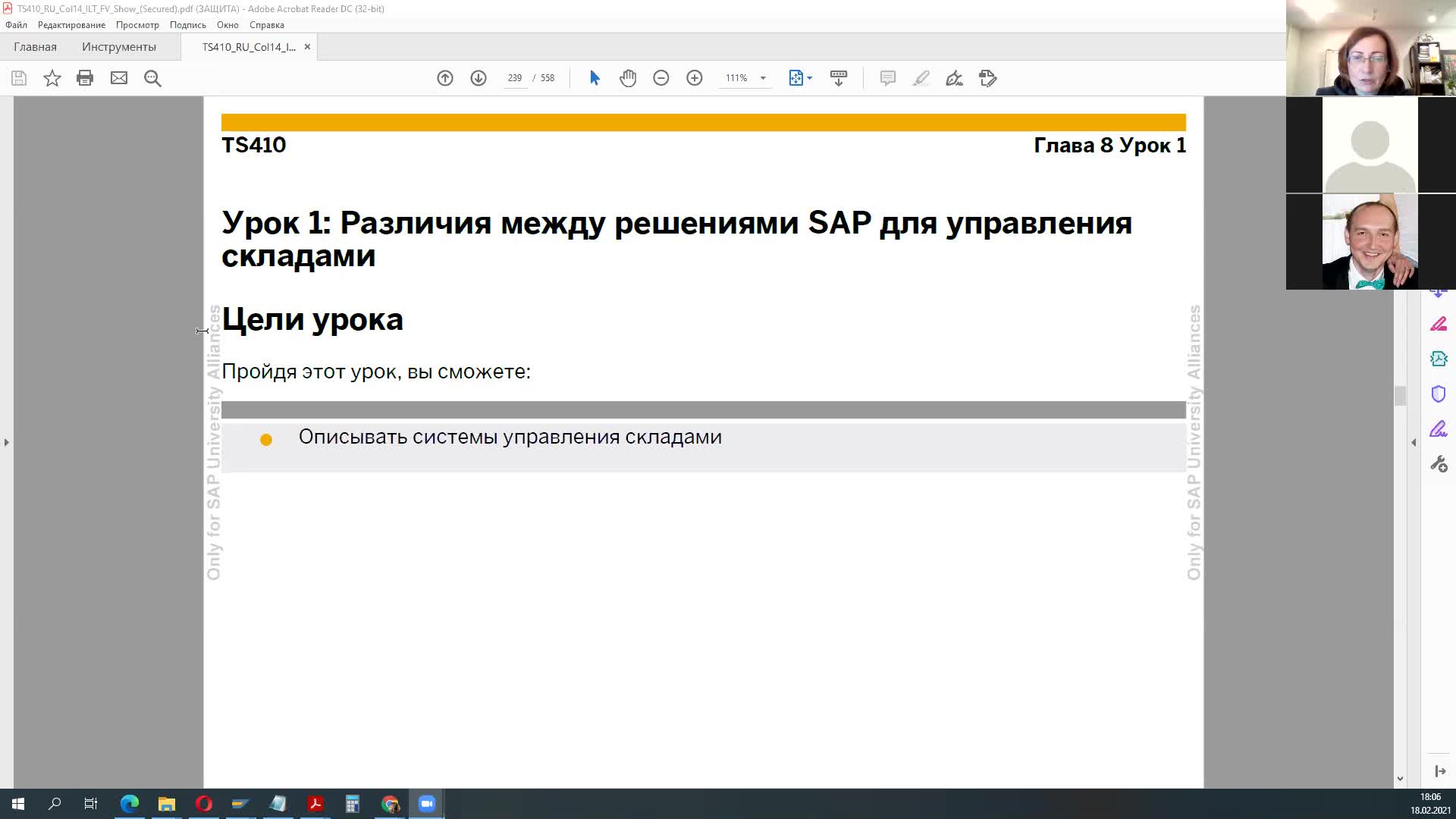Click the vertical scrollbar thumb
The image size is (1456, 819).
point(1400,395)
